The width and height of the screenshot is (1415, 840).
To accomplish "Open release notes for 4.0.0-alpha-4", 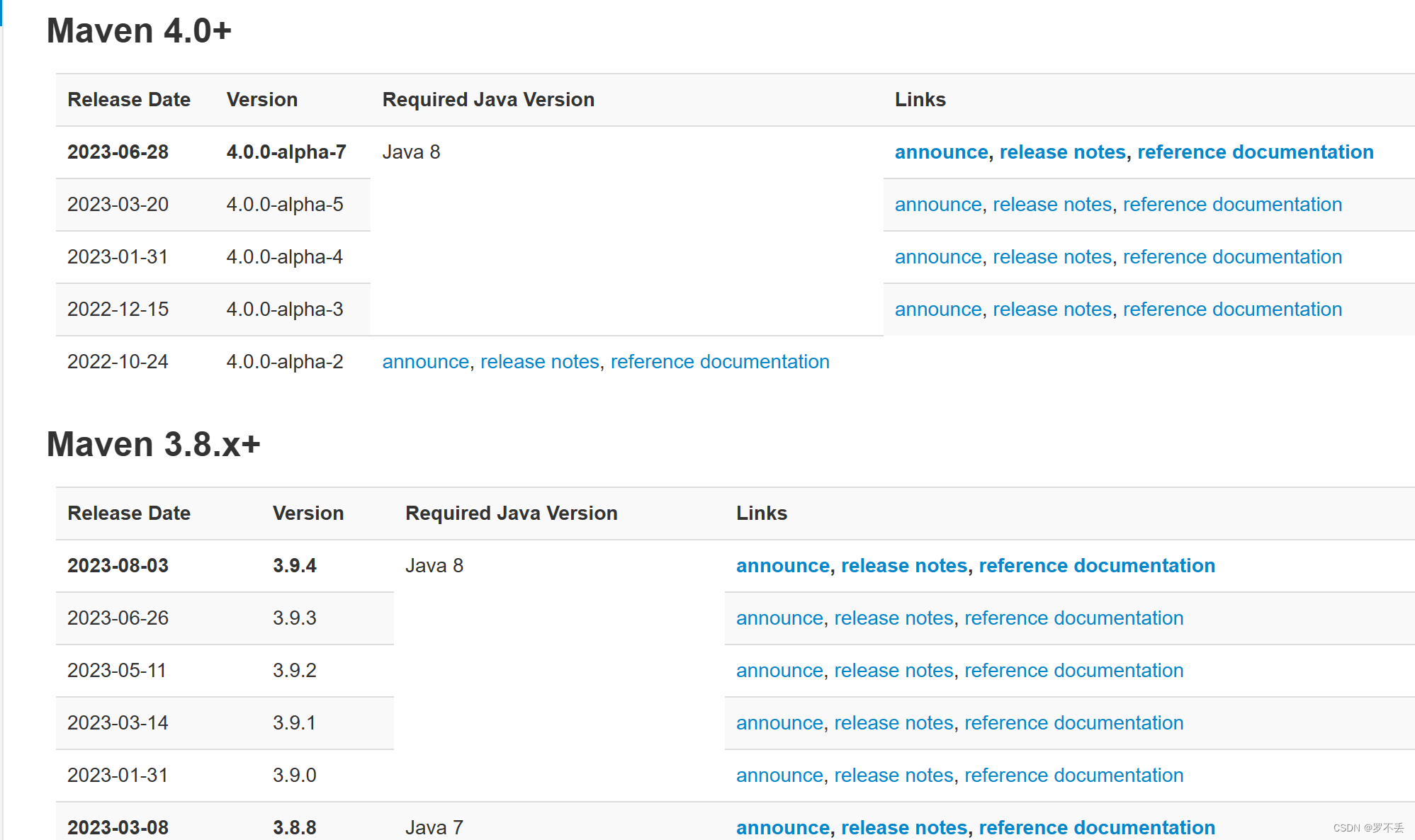I will click(1052, 257).
